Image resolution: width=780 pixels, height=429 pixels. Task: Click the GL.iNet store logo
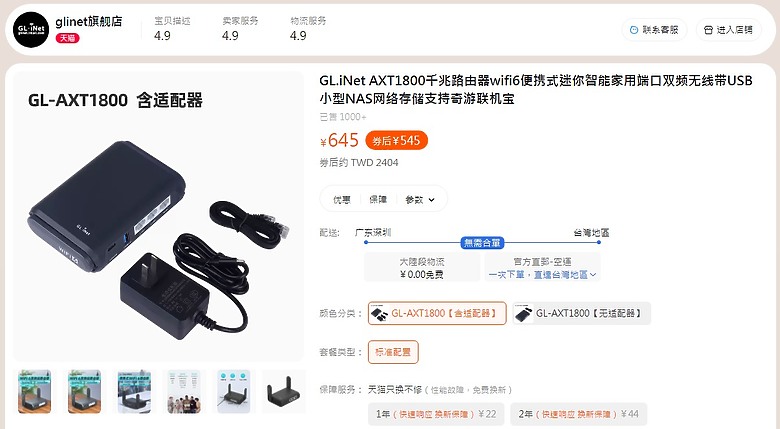31,29
